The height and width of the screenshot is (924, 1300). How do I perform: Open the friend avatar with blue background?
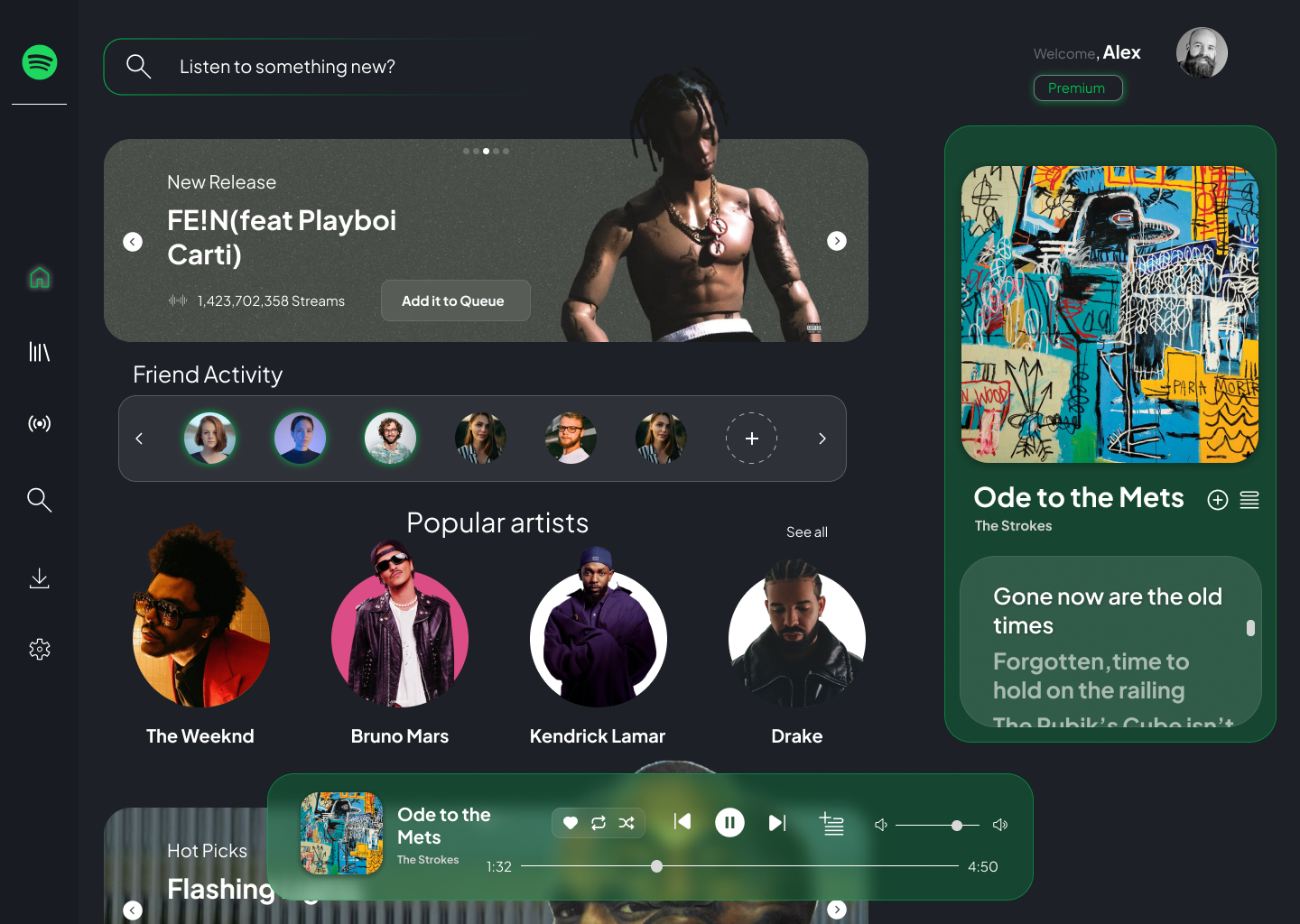pyautogui.click(x=301, y=439)
